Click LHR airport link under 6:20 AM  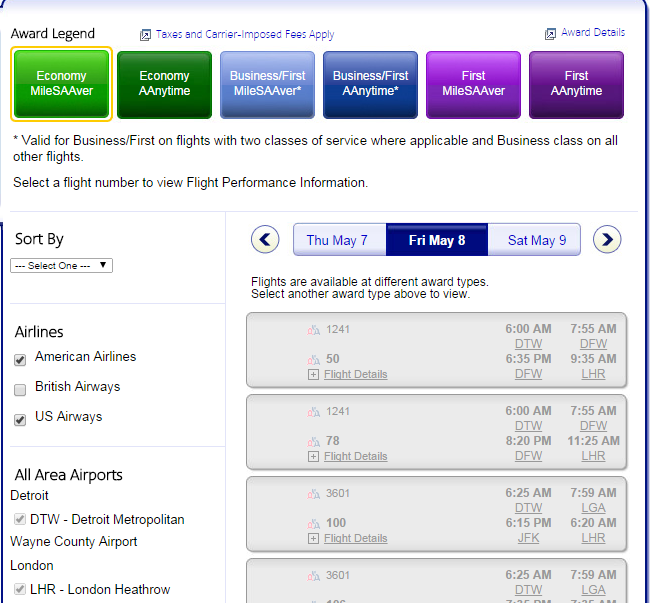coord(593,538)
